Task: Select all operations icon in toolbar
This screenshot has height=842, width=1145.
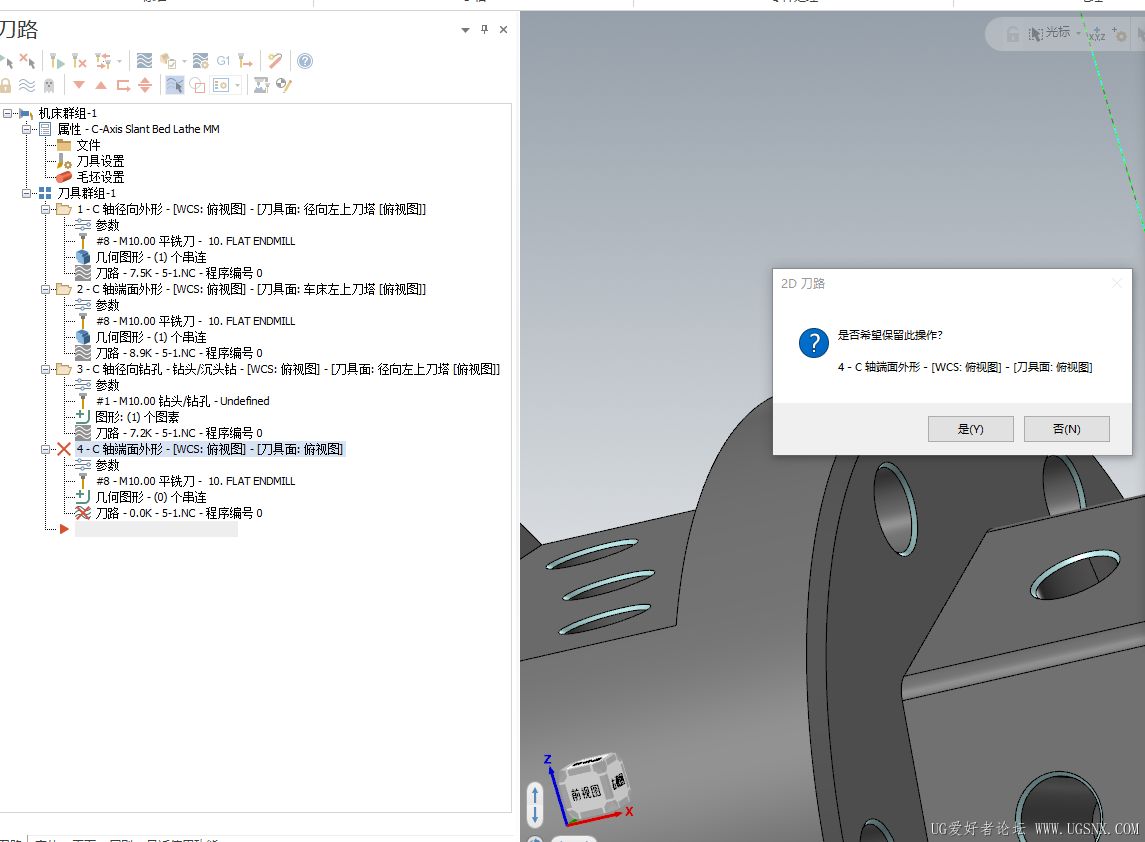Action: 7,61
